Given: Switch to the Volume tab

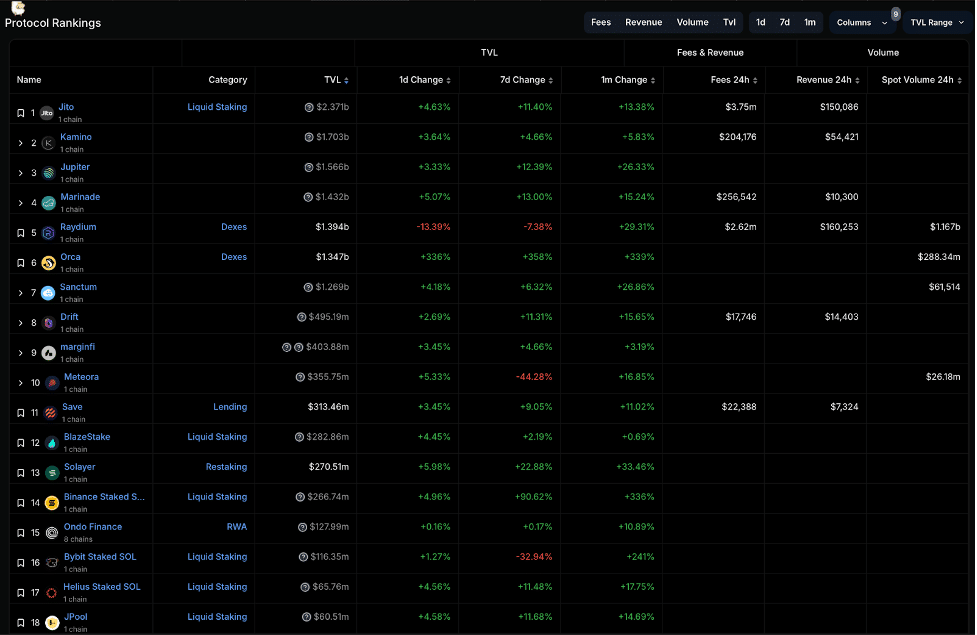Looking at the screenshot, I should (692, 22).
